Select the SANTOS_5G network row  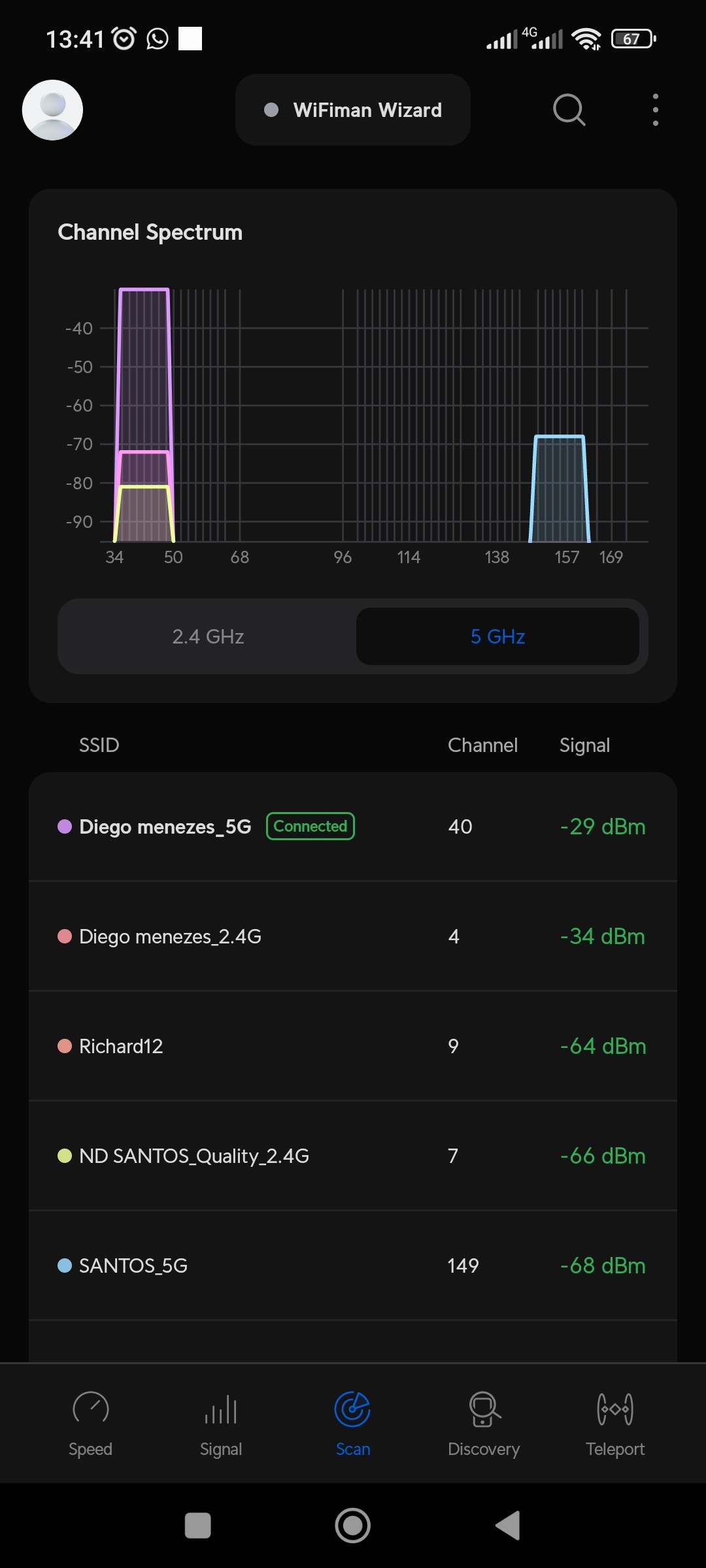tap(353, 1266)
